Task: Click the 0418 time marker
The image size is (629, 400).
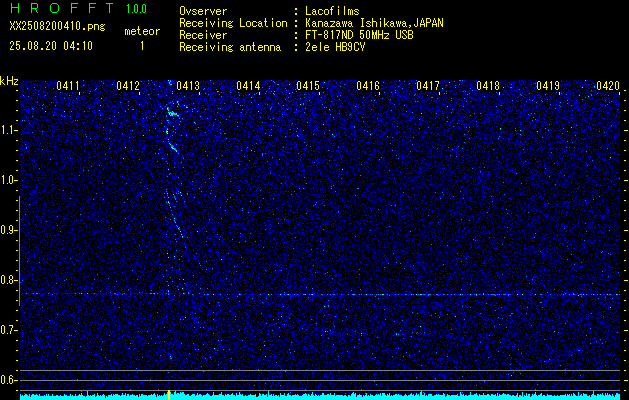Action: point(488,86)
